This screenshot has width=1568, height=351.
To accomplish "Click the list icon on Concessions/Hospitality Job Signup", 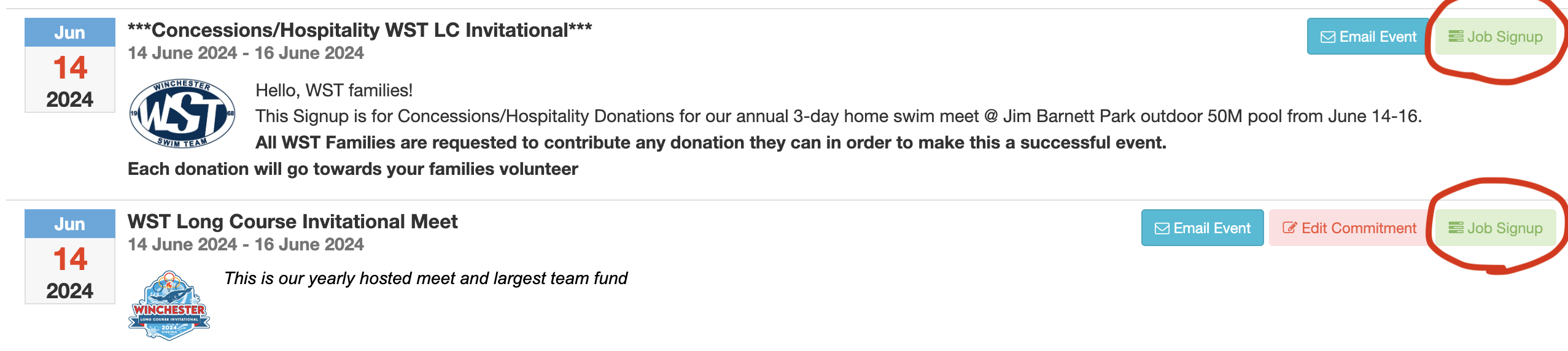I will tap(1456, 37).
